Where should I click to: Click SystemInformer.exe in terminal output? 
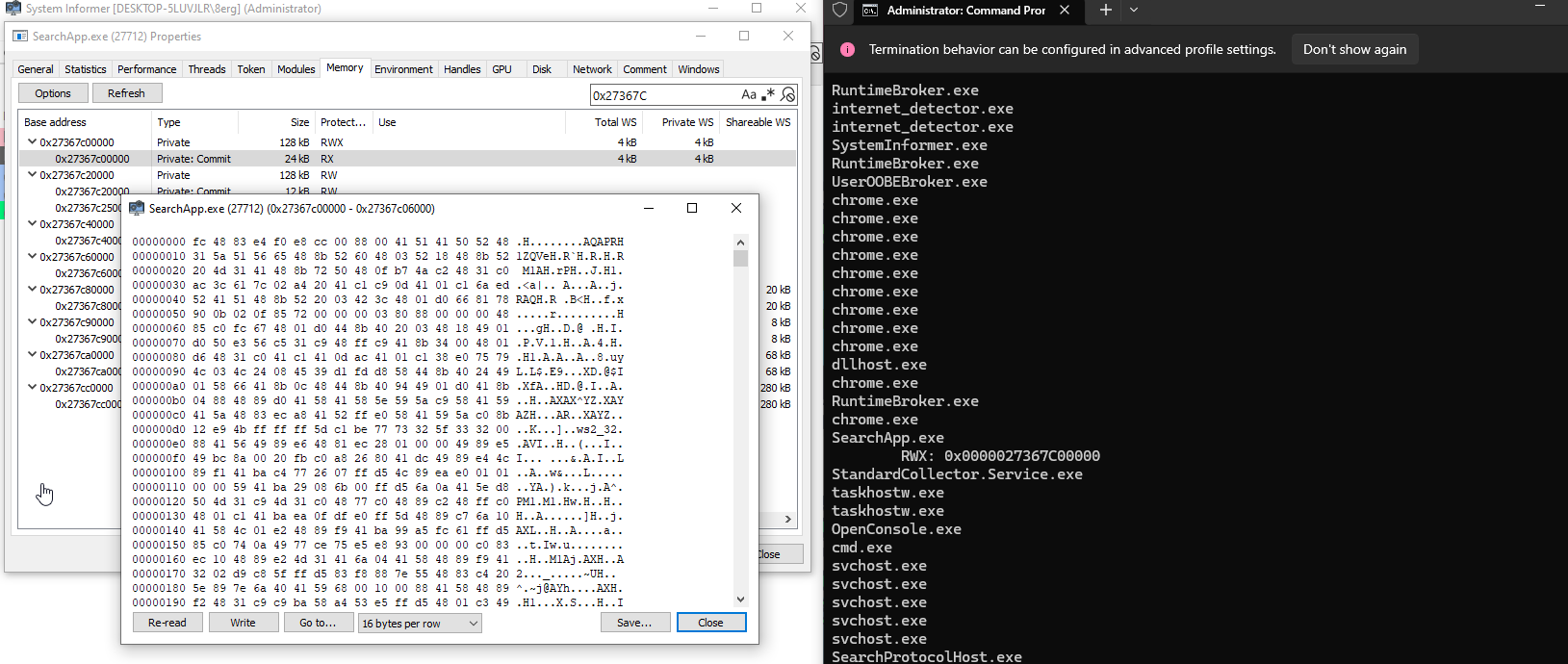click(x=910, y=145)
